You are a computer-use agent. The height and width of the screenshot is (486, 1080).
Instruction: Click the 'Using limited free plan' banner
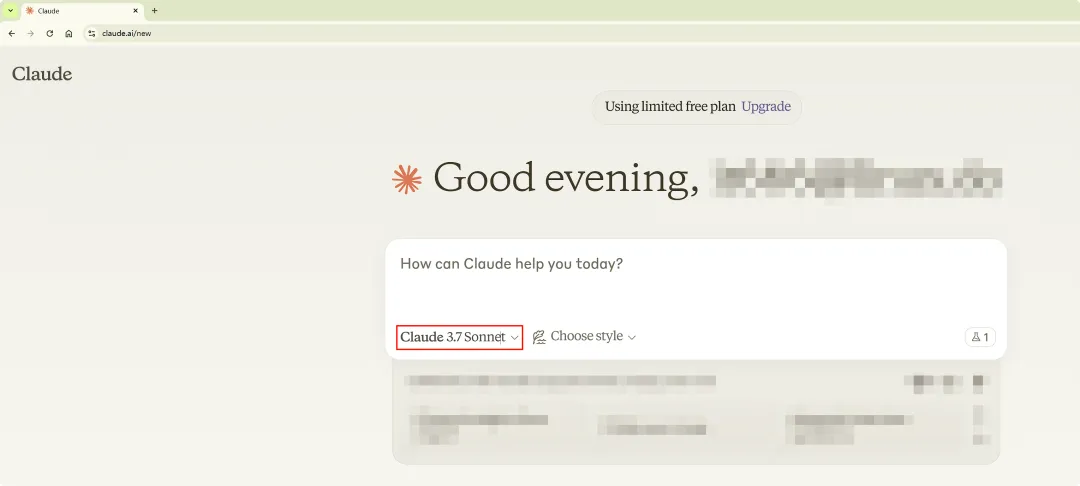(x=670, y=107)
